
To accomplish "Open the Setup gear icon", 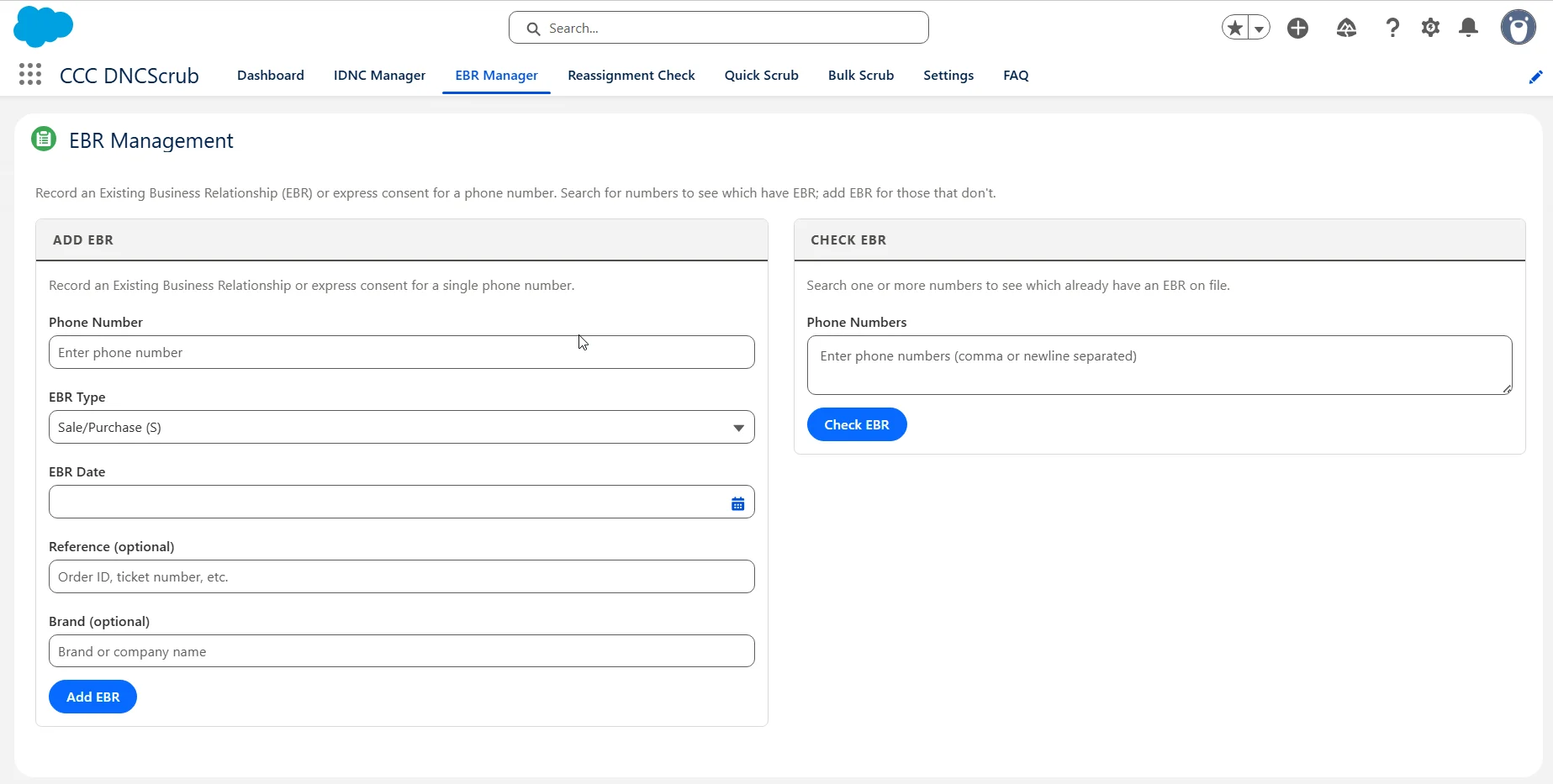I will pos(1430,28).
